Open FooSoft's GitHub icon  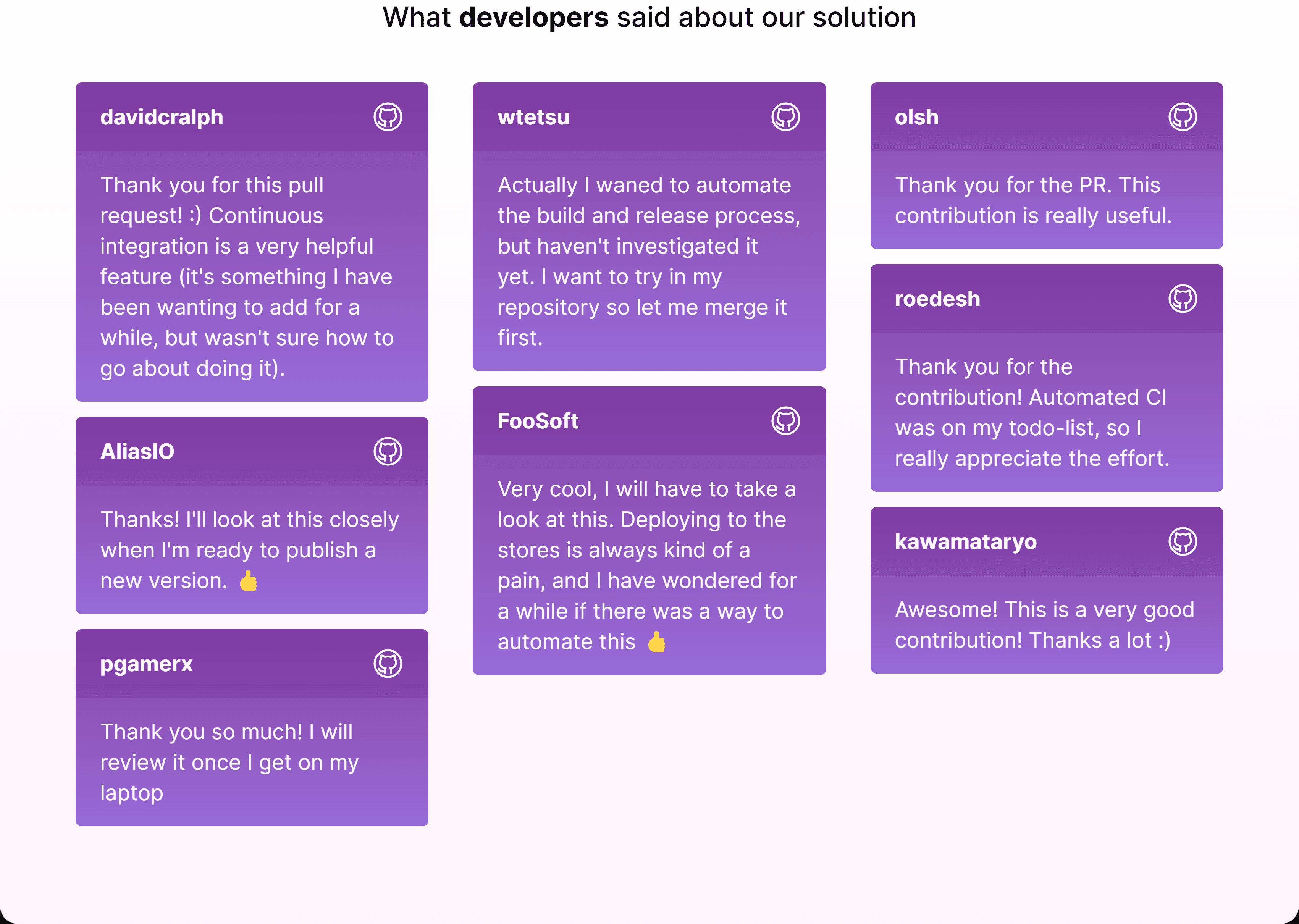(786, 421)
